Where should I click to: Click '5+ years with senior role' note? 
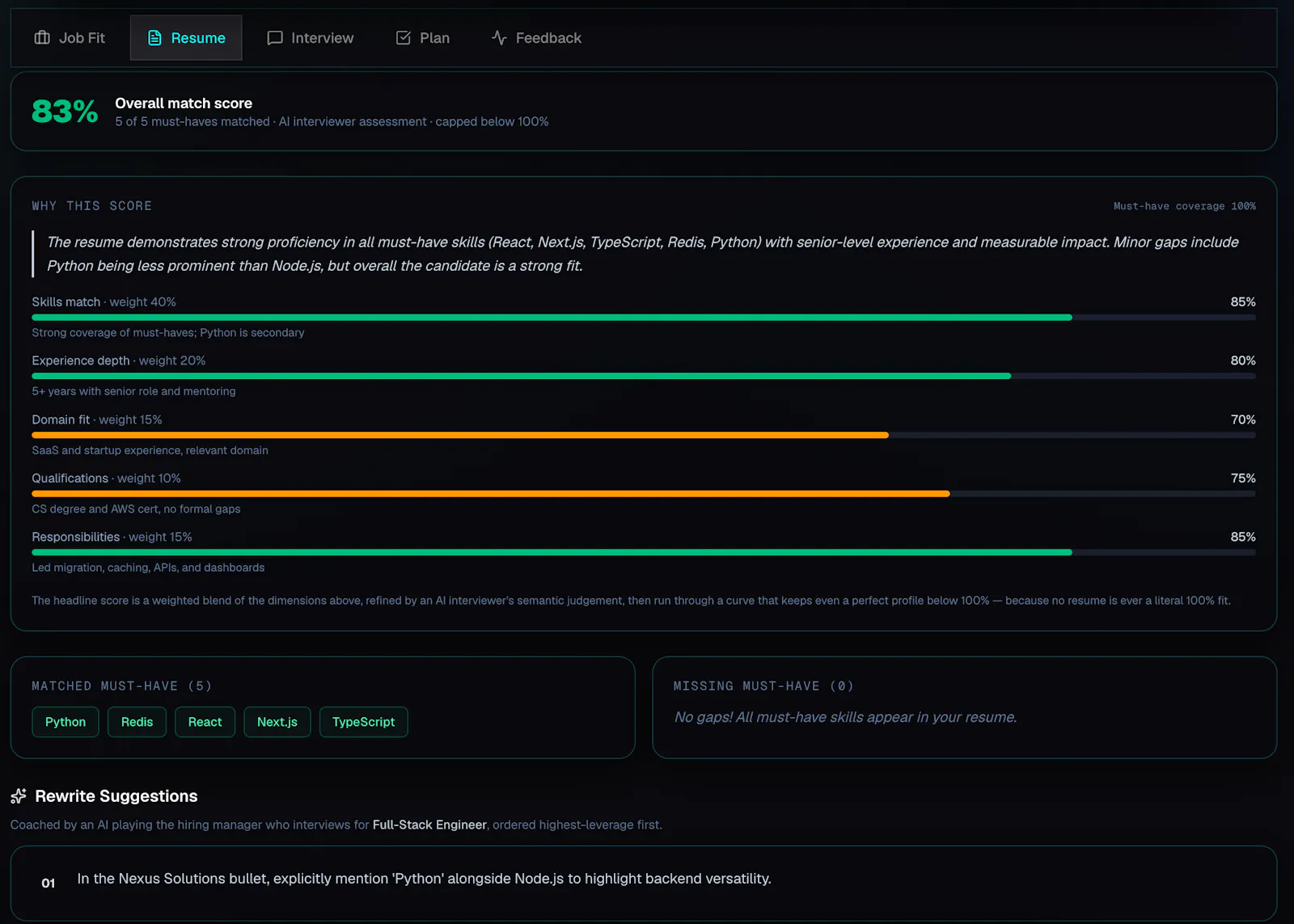tap(133, 391)
